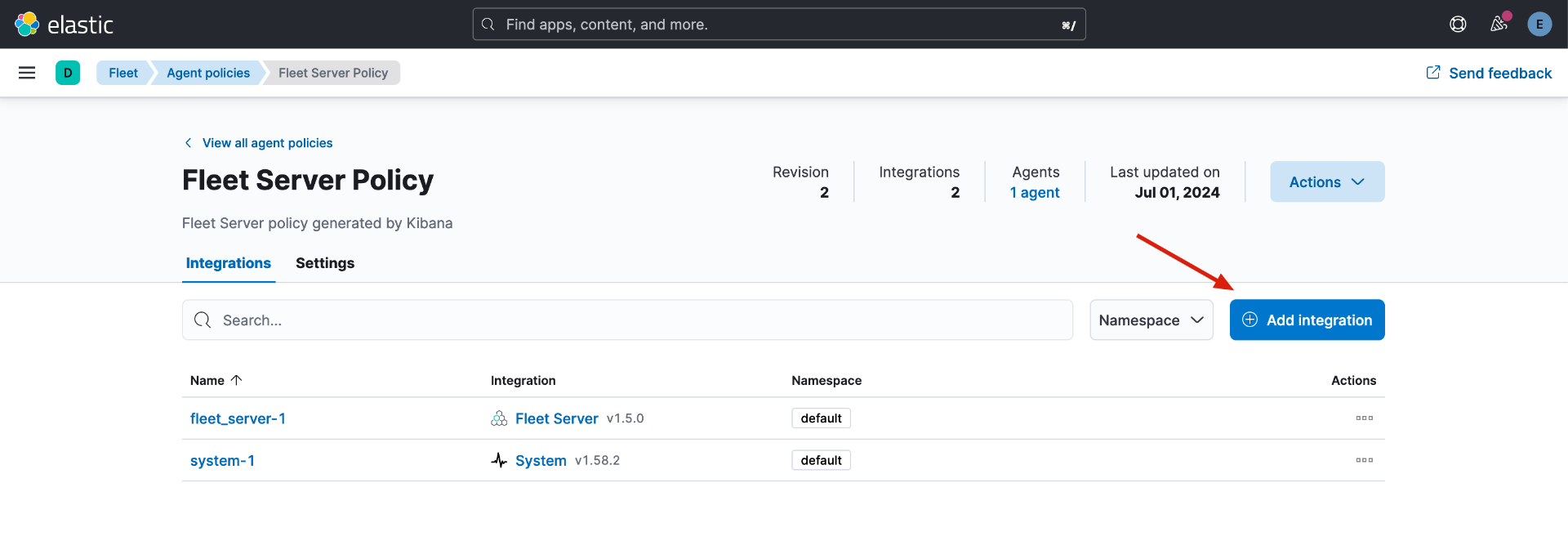Click the Integration column header
1568x541 pixels.
point(523,380)
